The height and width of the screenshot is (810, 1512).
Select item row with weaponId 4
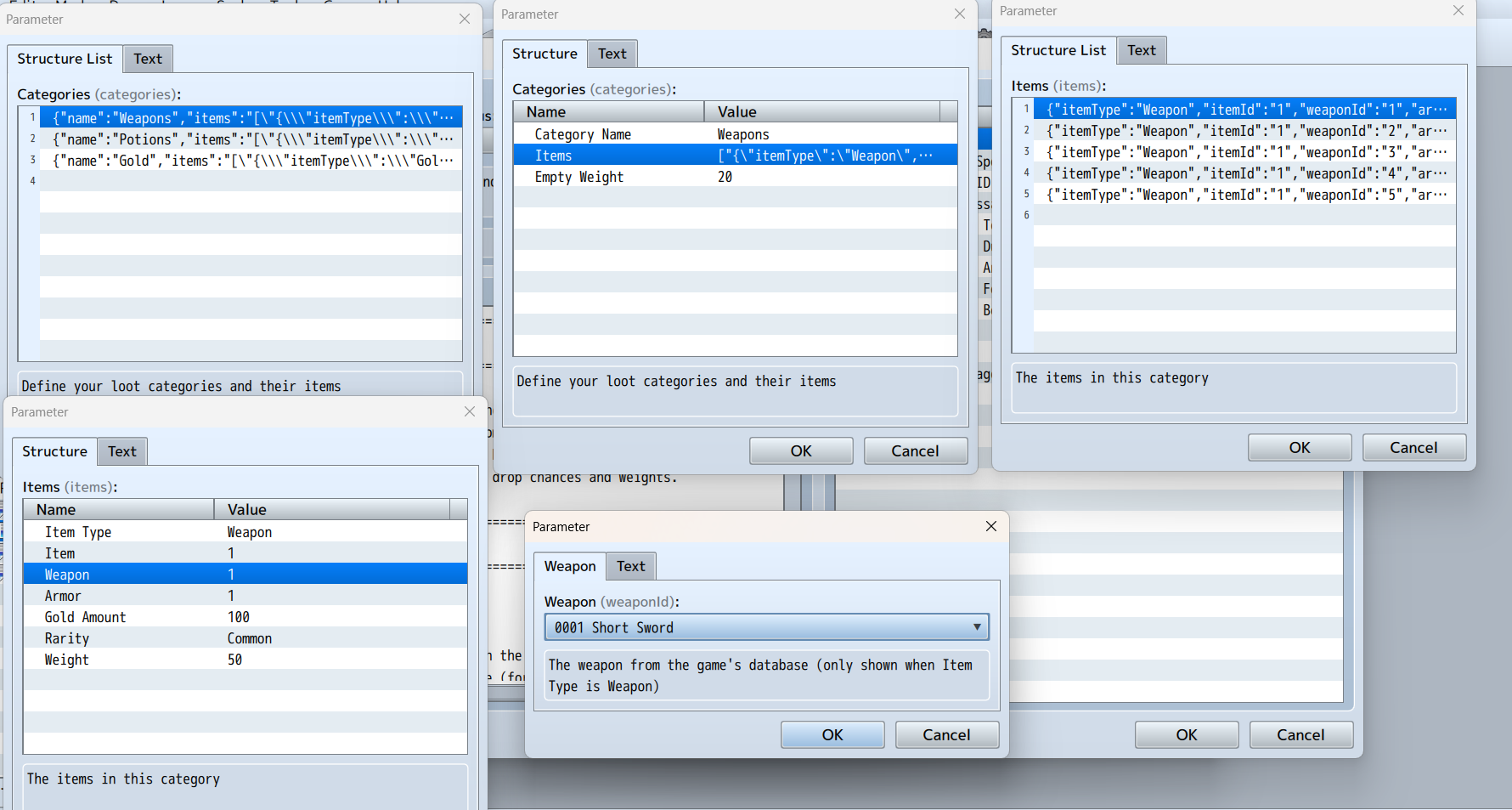point(1245,173)
